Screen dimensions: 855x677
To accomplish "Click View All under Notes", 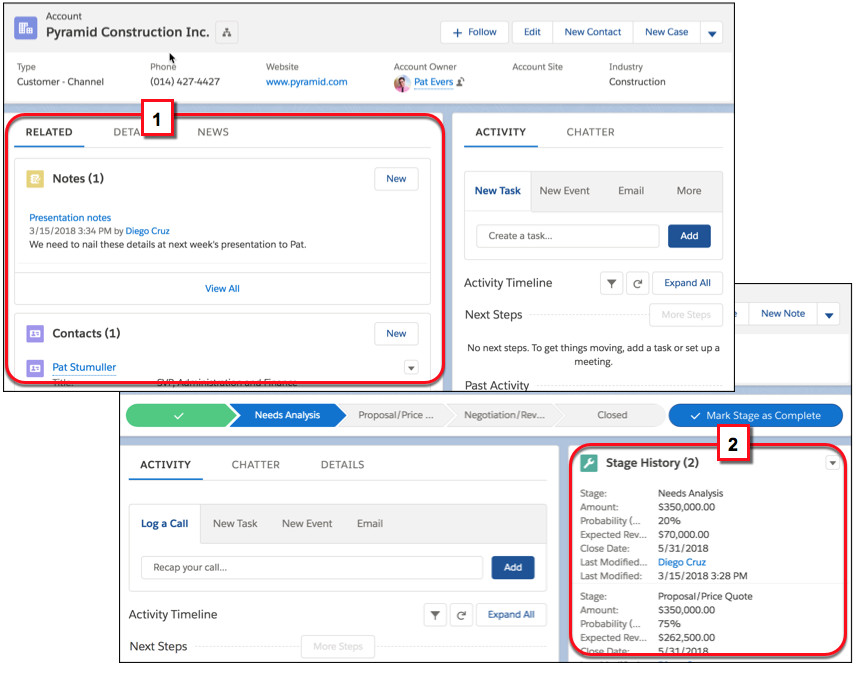I will 222,289.
